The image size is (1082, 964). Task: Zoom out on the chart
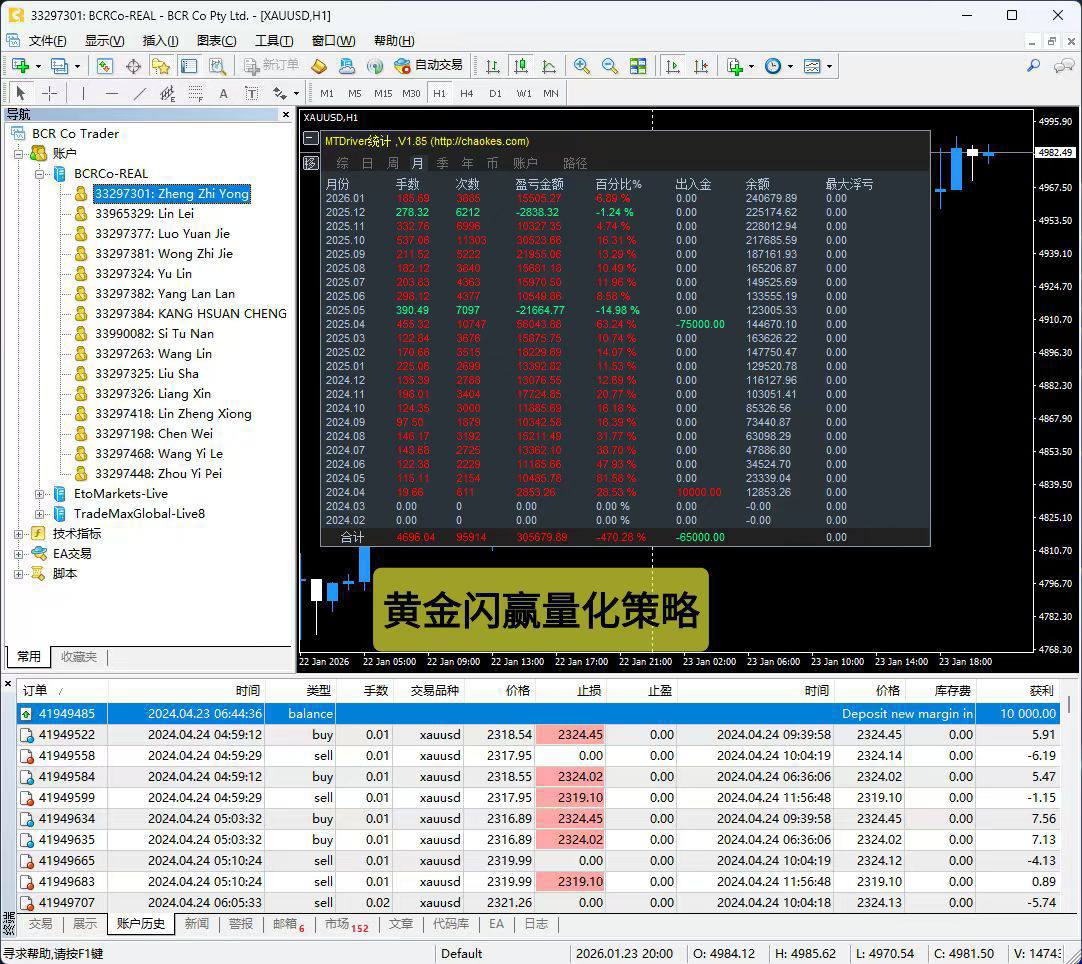(610, 66)
